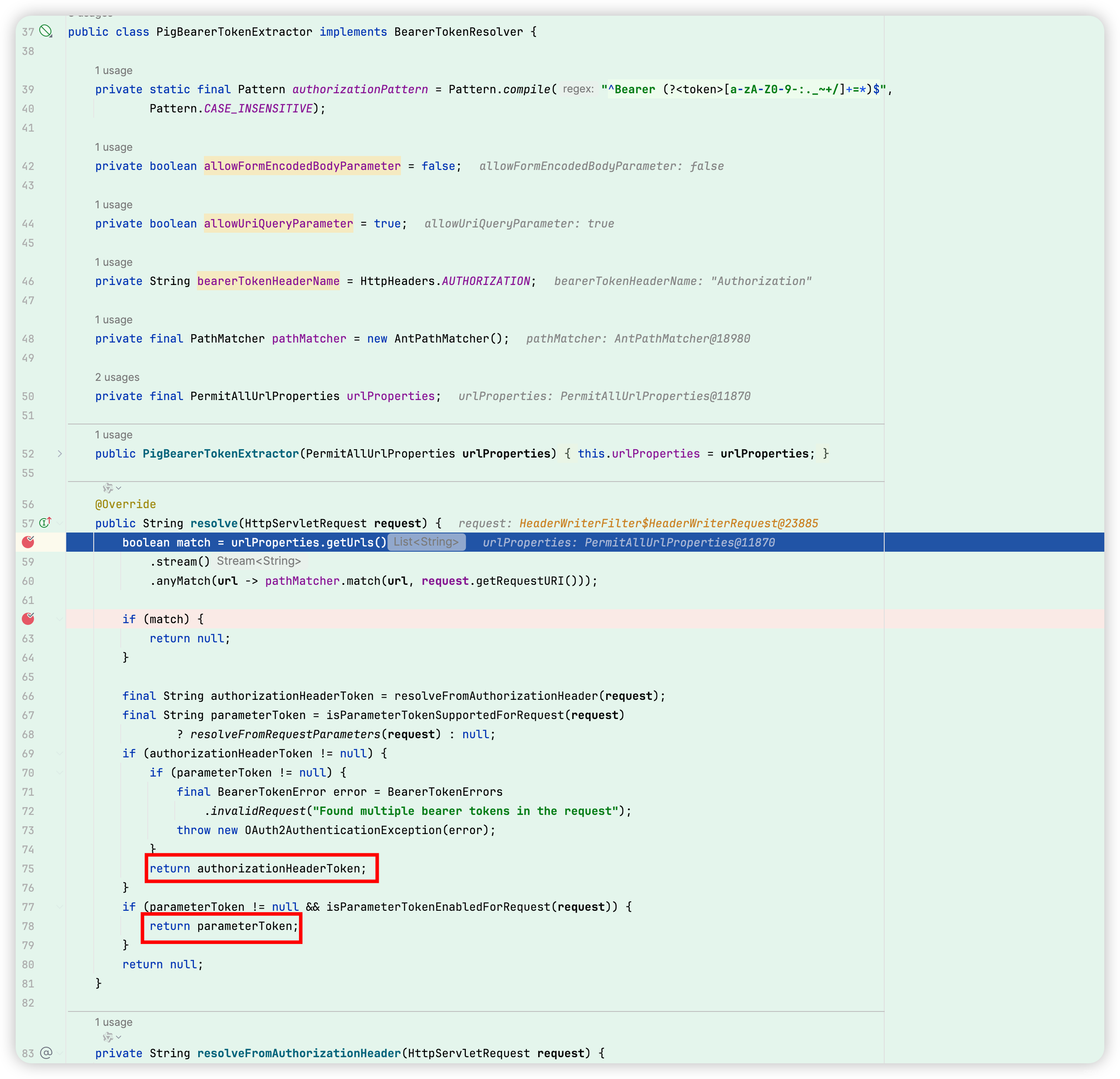Image resolution: width=1120 pixels, height=1079 pixels.
Task: Open '2 usages' above the urlProperties field
Action: tap(117, 377)
